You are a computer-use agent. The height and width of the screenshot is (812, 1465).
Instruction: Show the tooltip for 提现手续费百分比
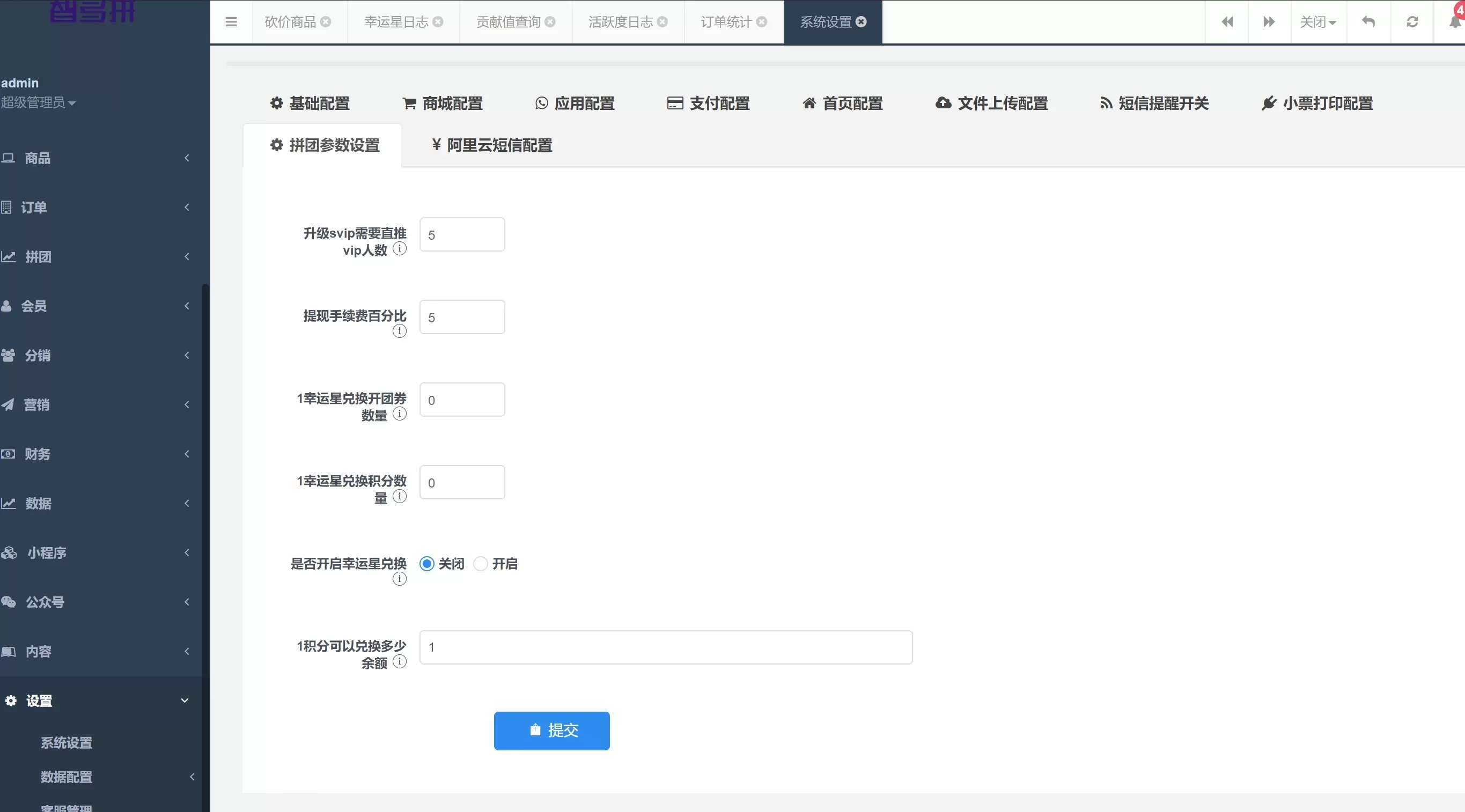pyautogui.click(x=400, y=331)
